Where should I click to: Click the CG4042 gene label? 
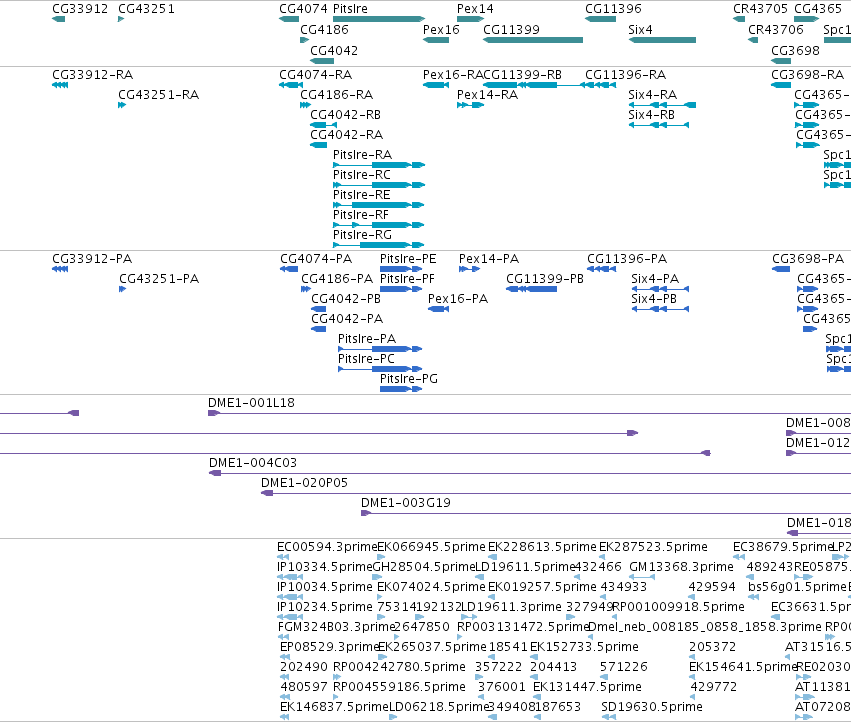pos(334,50)
